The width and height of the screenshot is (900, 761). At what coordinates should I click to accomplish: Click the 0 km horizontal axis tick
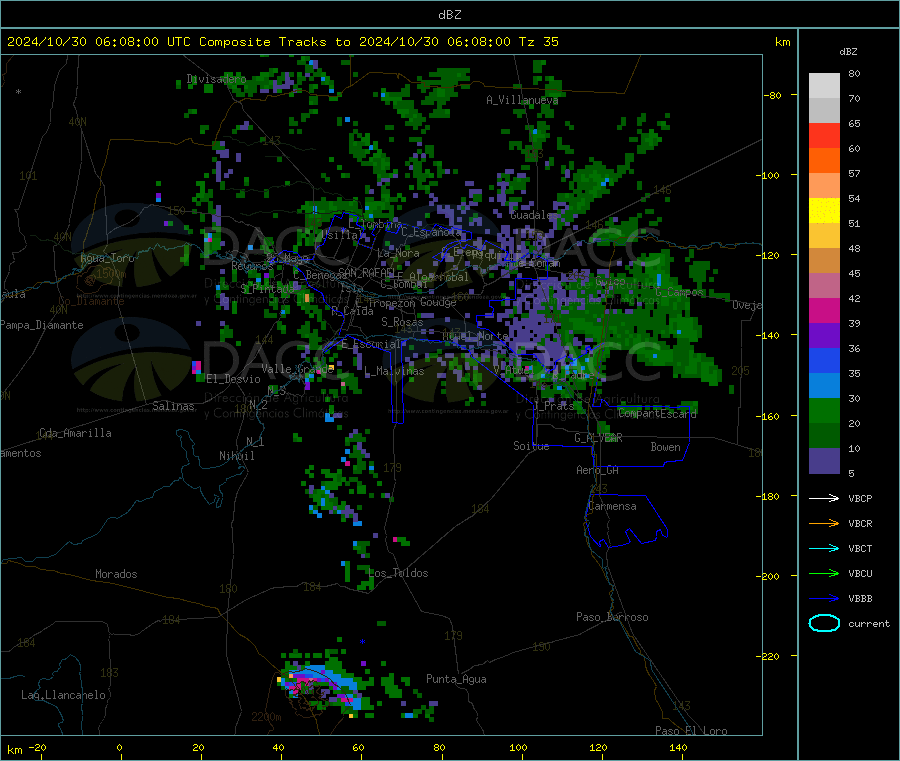pos(119,747)
